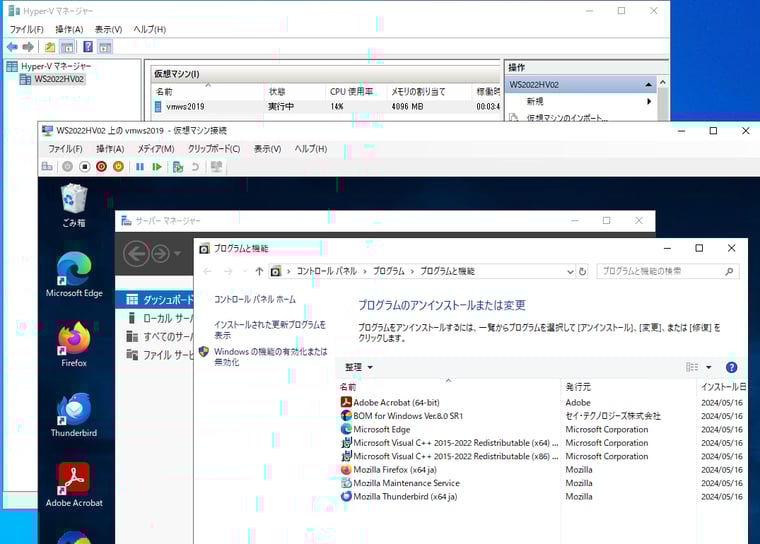Expand the 新規 submenu arrow in the actions pane

pyautogui.click(x=649, y=101)
